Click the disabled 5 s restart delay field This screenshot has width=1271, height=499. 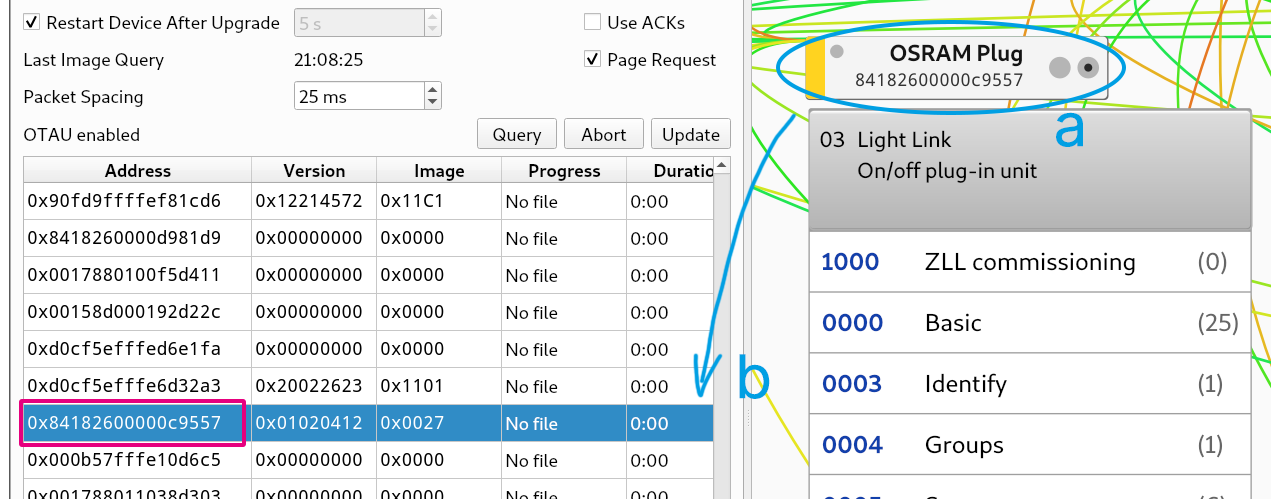(359, 22)
